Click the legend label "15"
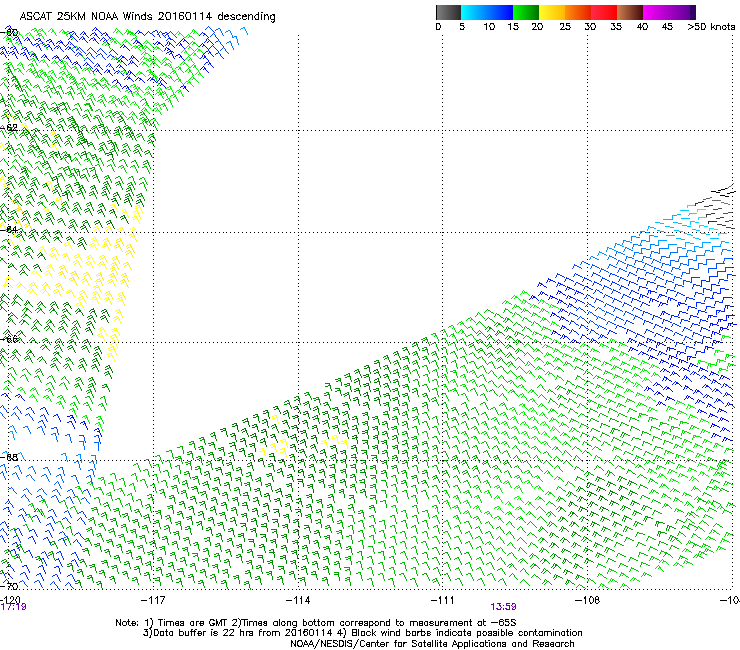 513,27
